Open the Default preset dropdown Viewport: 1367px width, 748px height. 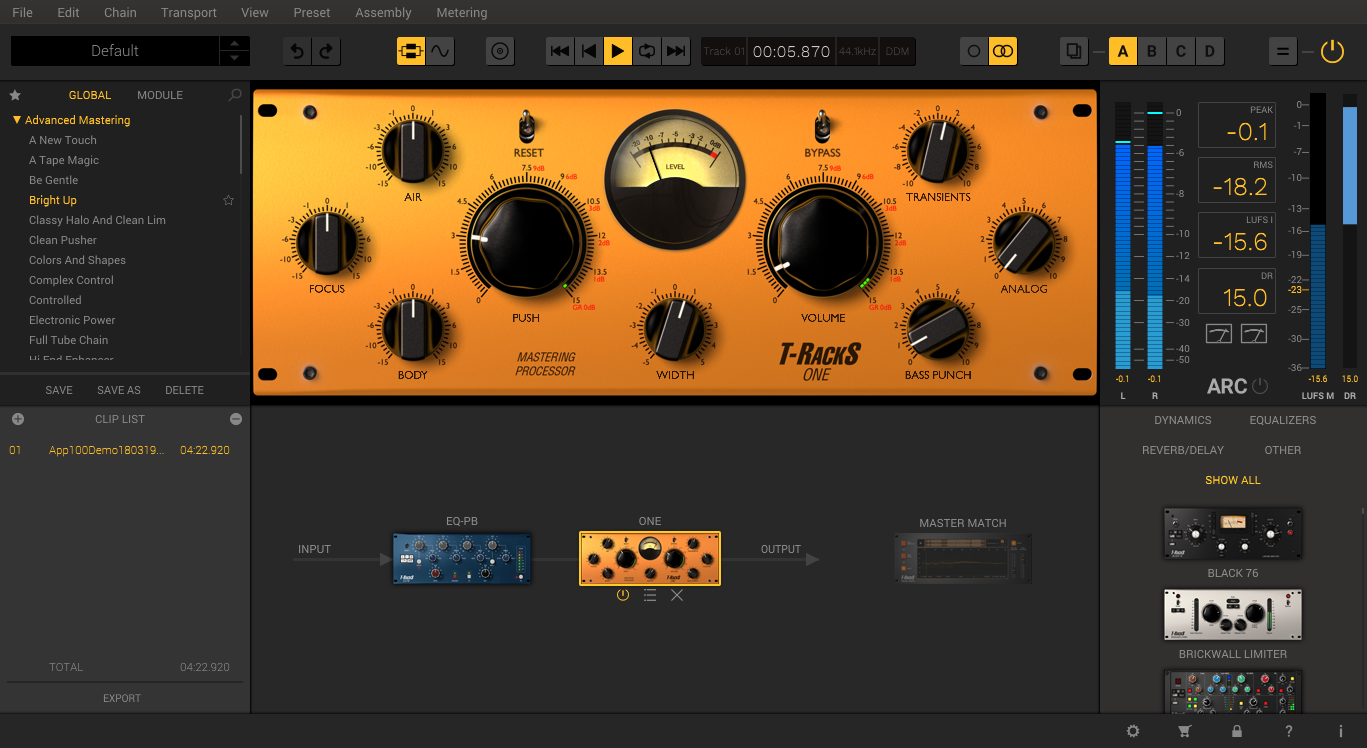click(x=115, y=51)
